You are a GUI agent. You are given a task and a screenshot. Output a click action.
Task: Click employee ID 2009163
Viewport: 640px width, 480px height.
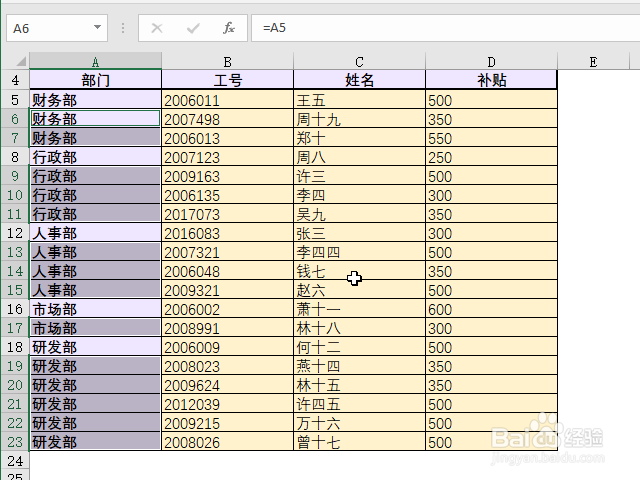click(x=192, y=176)
